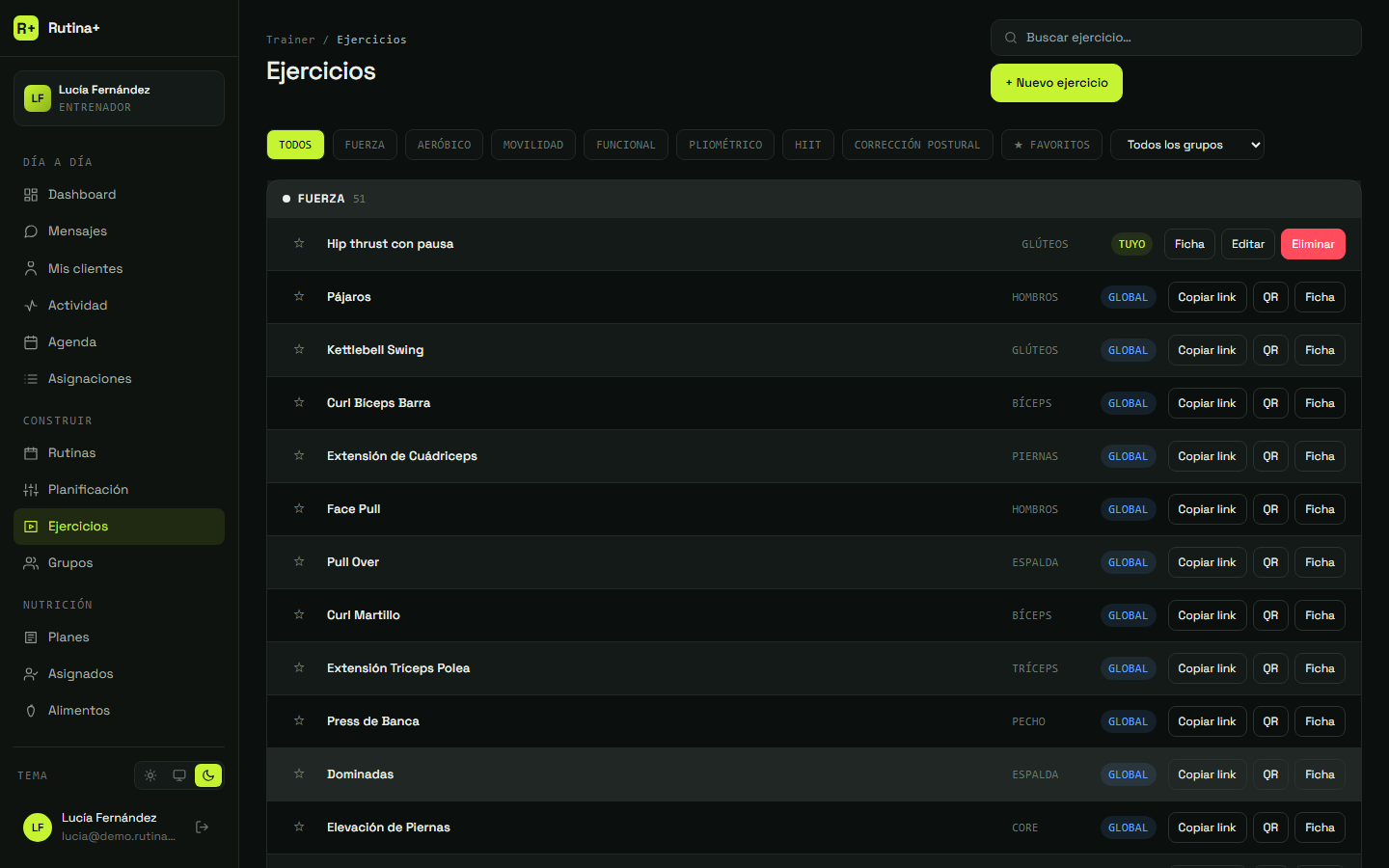Favorite the Hip thrust con pausa exercise
1389x868 pixels.
click(299, 244)
